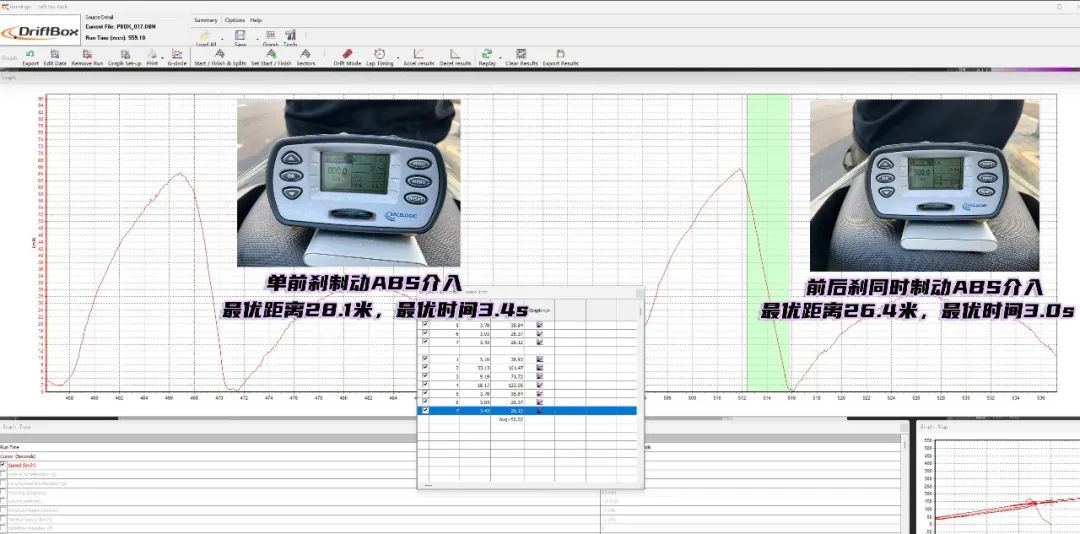The height and width of the screenshot is (534, 1080).
Task: Uncheck the highlighted blue row checkbox
Action: click(x=425, y=410)
